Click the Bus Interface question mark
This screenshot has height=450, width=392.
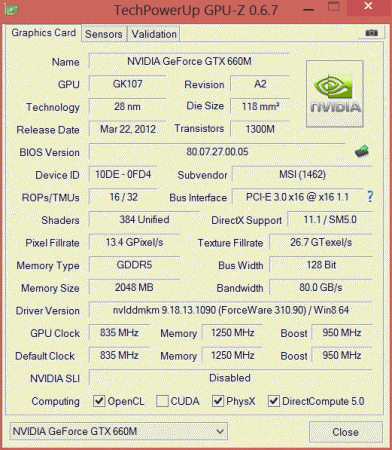[370, 197]
